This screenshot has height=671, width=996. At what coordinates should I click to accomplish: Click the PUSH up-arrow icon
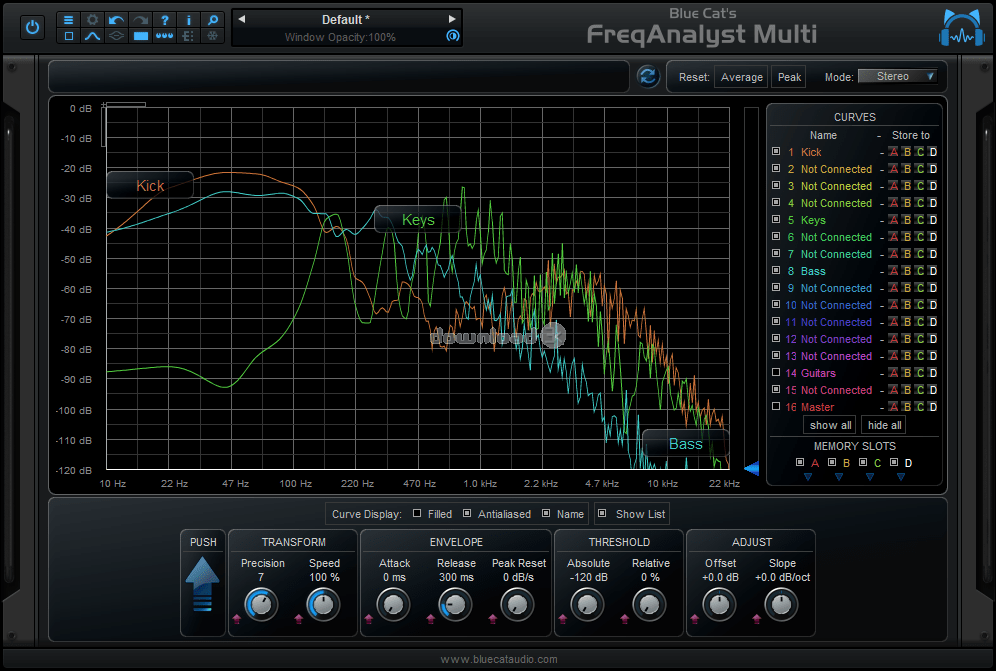[x=203, y=584]
